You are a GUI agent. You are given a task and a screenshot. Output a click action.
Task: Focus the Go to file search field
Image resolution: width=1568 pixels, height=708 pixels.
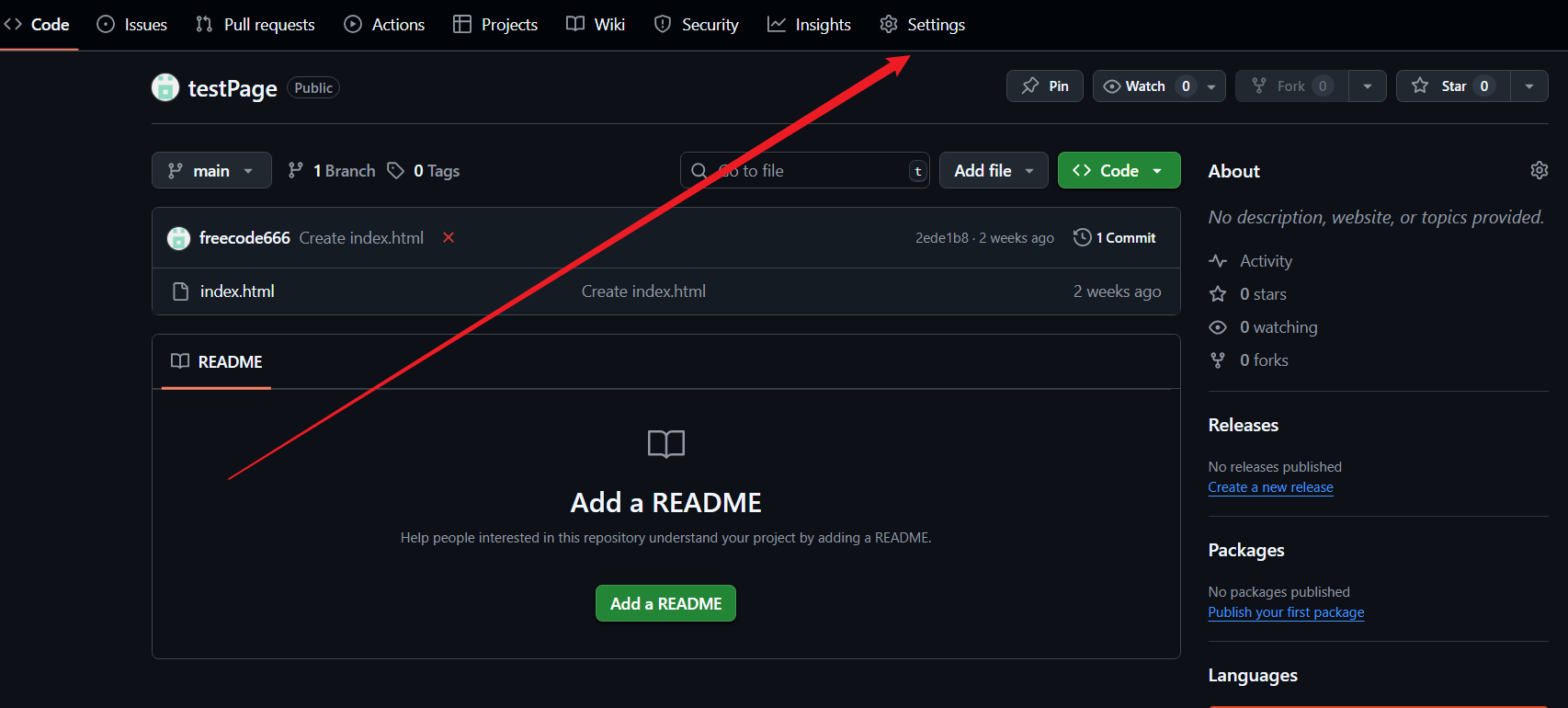(813, 170)
